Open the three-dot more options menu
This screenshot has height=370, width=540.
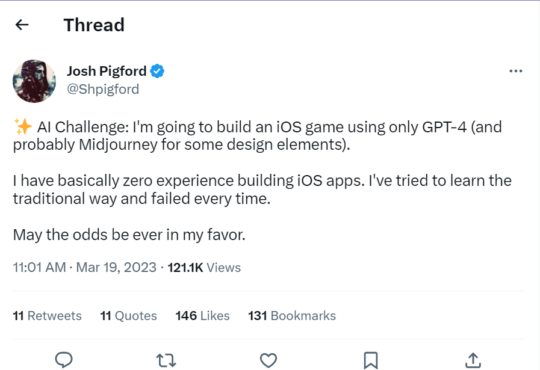click(x=516, y=71)
